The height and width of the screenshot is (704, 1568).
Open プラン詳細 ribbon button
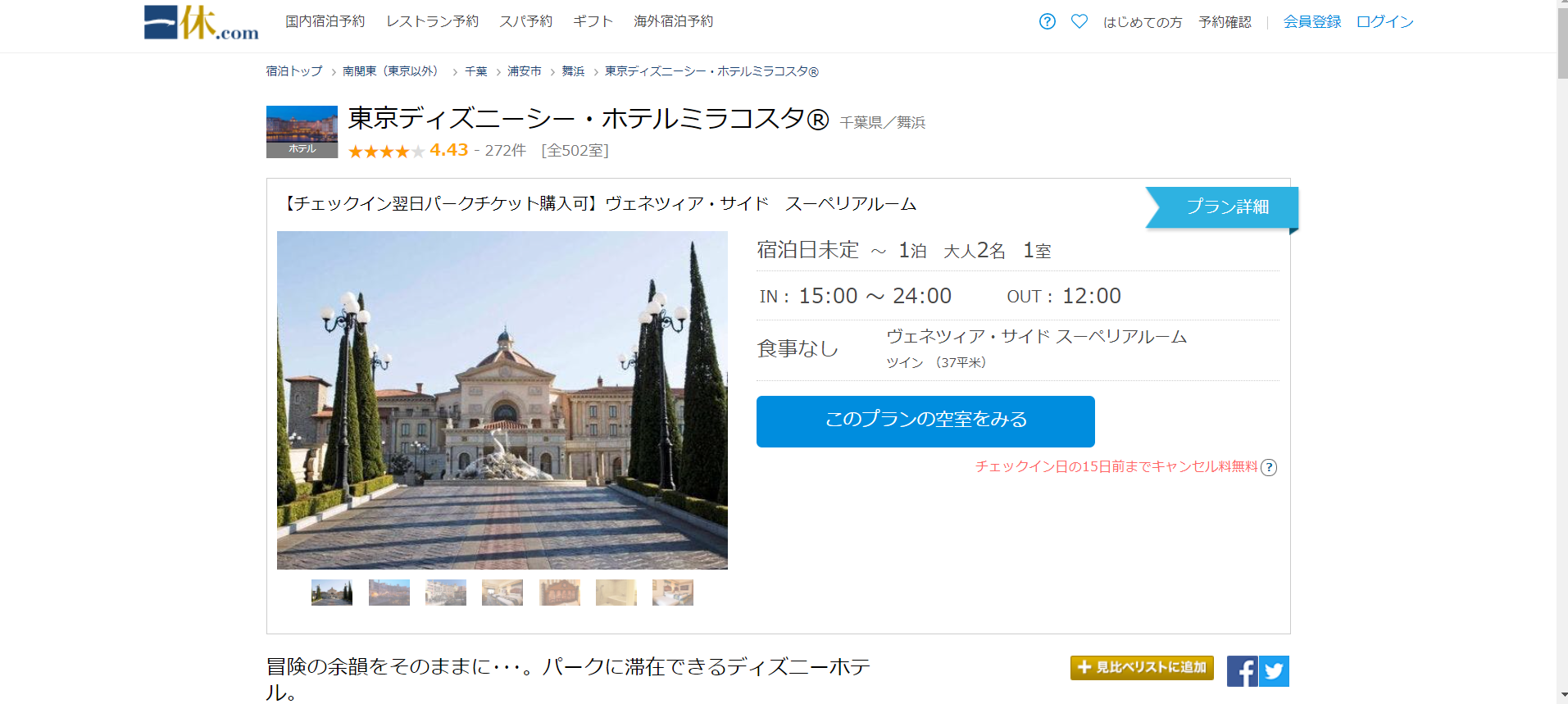[x=1222, y=207]
